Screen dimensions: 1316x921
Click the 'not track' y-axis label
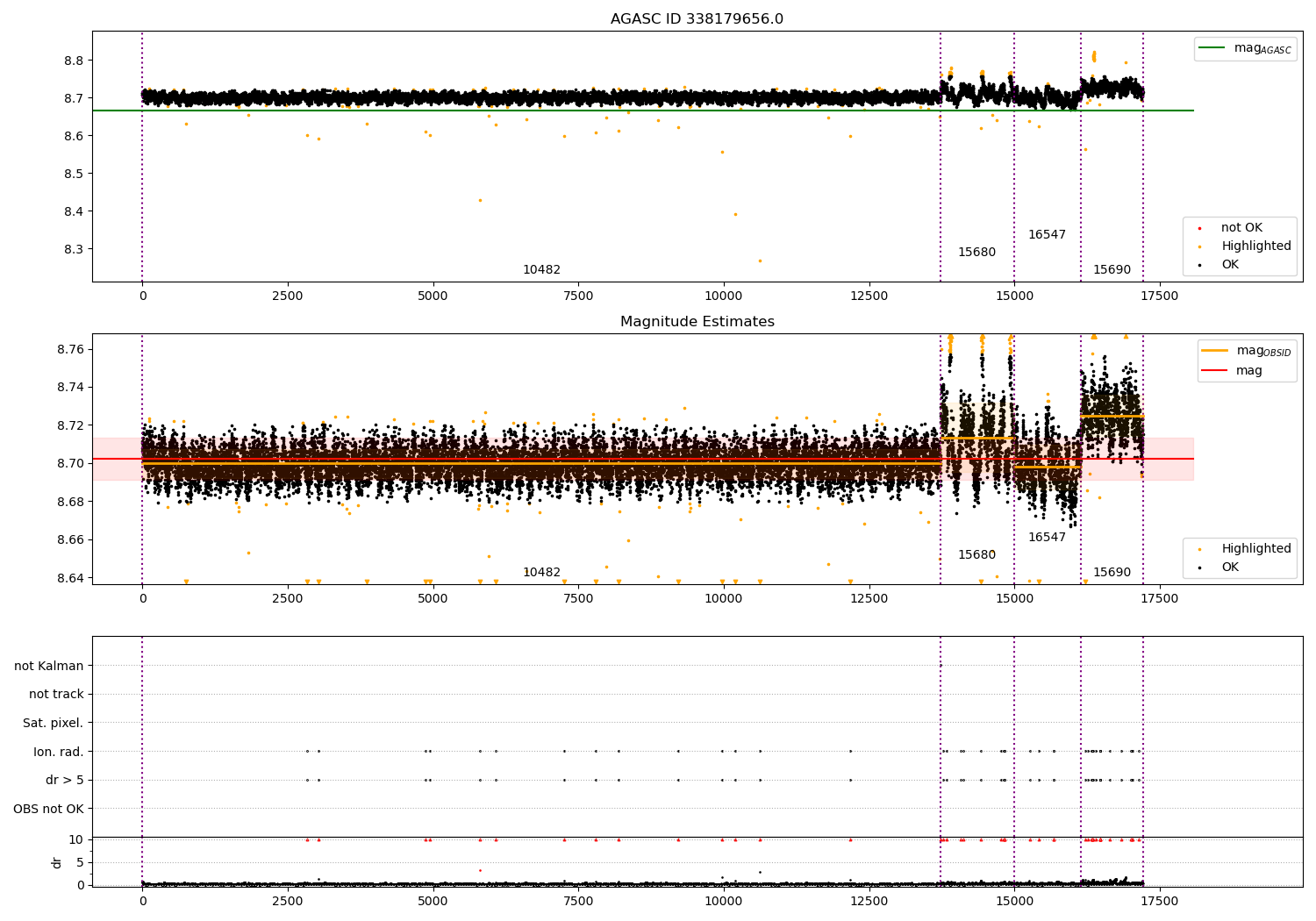click(56, 695)
